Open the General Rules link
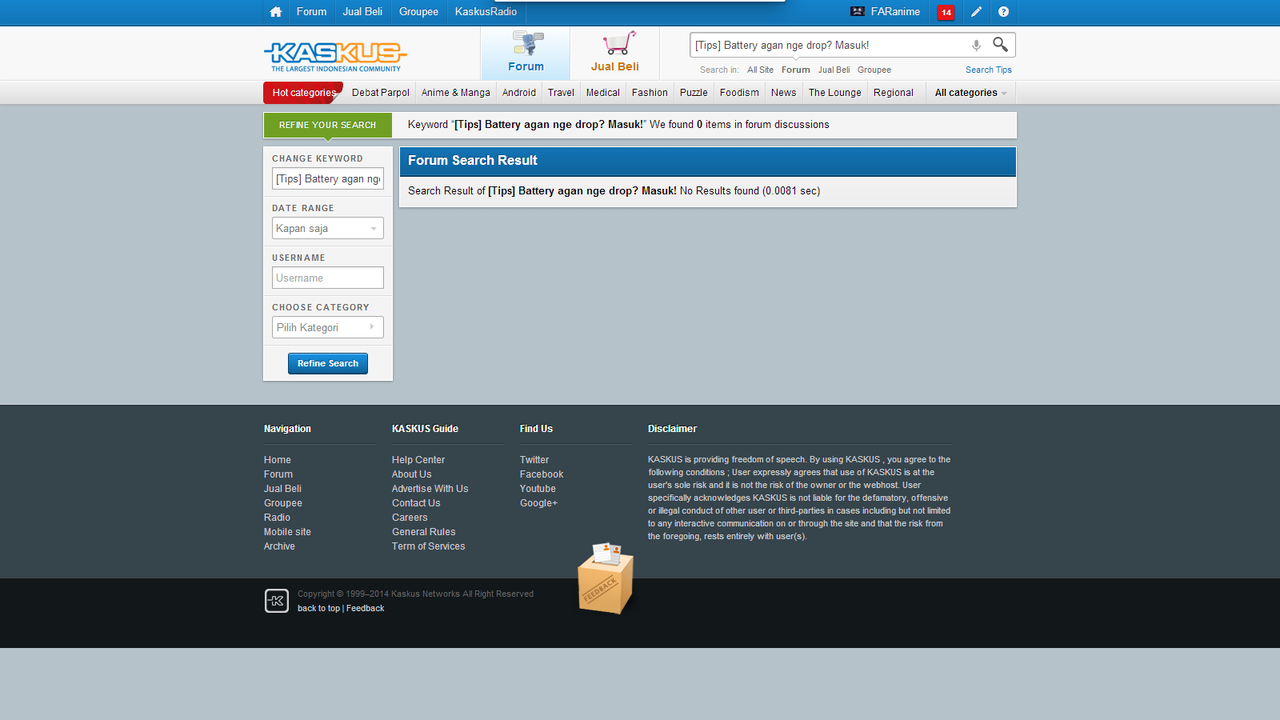 pos(424,532)
